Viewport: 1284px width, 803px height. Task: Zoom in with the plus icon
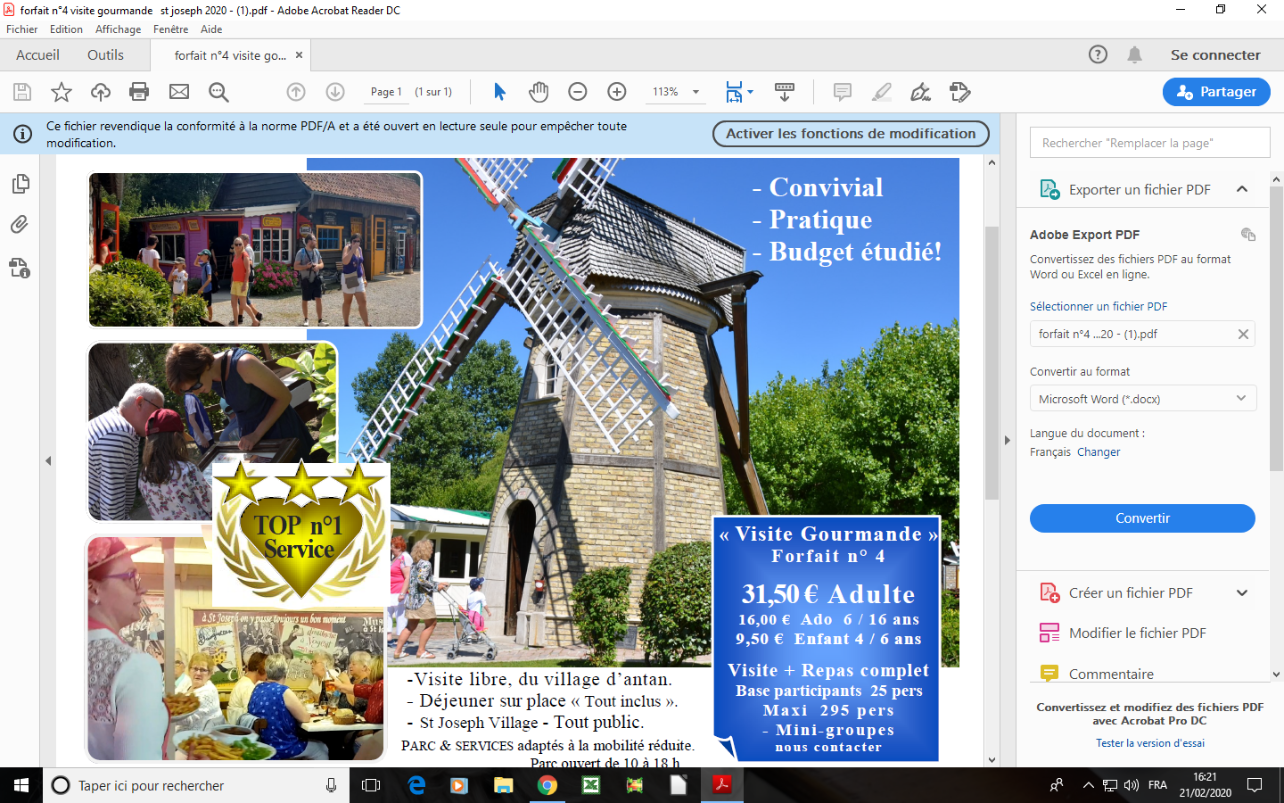[x=617, y=92]
